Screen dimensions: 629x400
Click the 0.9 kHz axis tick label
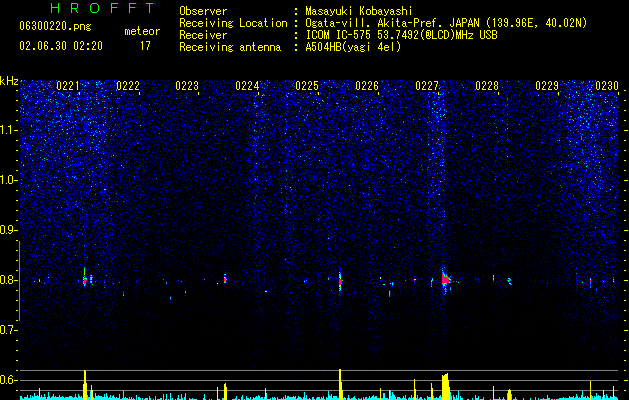point(8,230)
